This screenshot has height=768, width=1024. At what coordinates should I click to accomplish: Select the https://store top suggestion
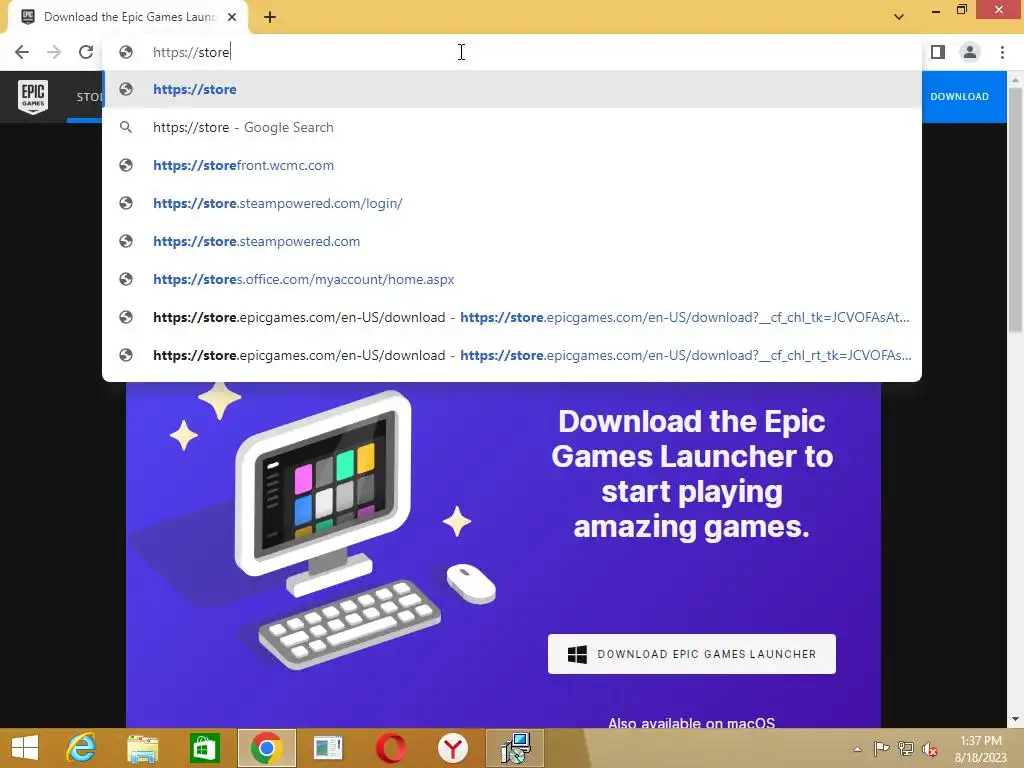point(512,89)
